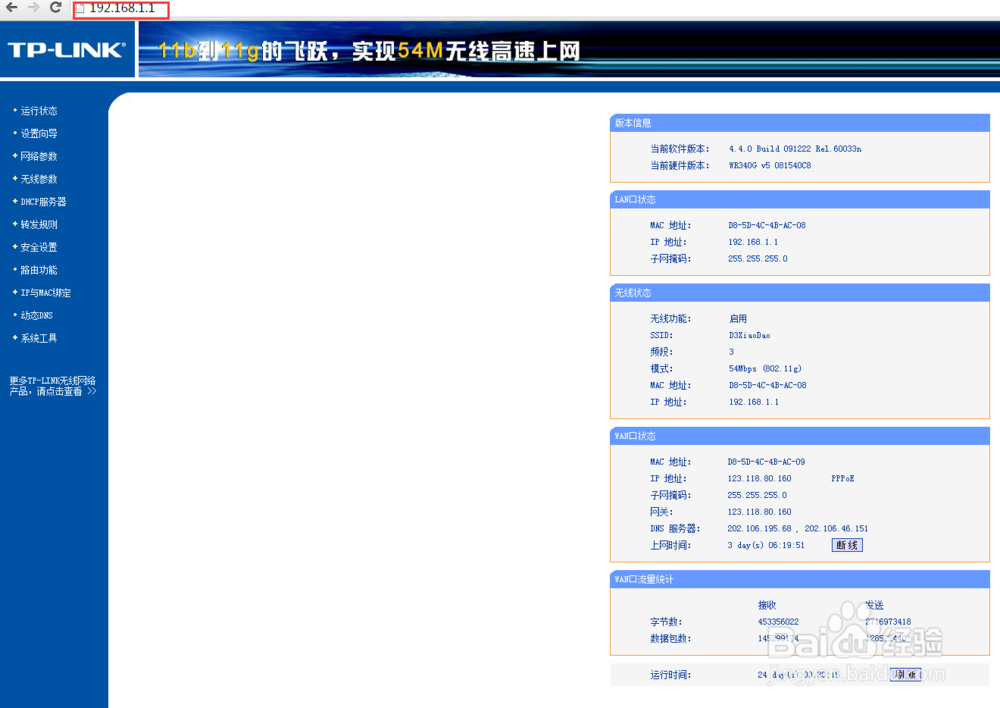
Task: Click the 断线 disconnect button
Action: point(847,545)
